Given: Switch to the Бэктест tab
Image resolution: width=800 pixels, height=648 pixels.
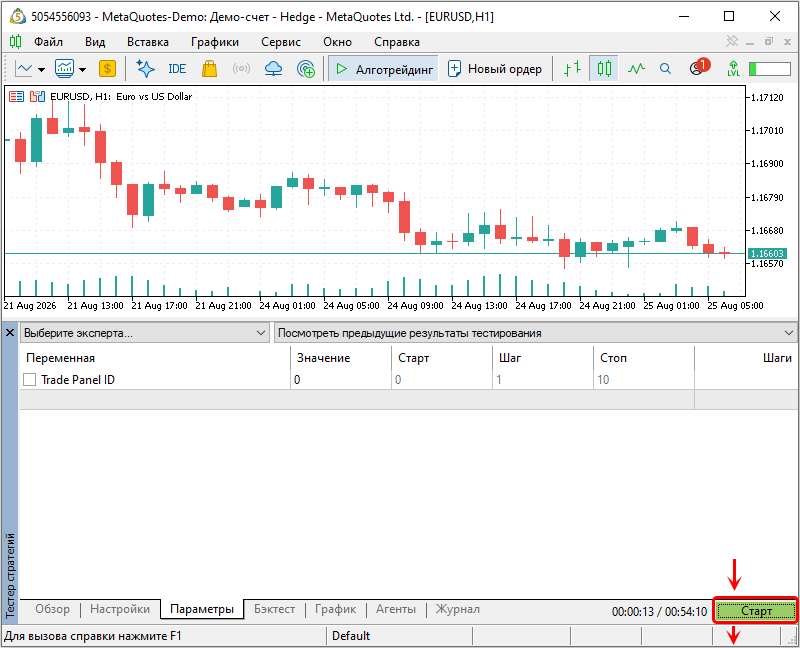Looking at the screenshot, I should pyautogui.click(x=274, y=609).
